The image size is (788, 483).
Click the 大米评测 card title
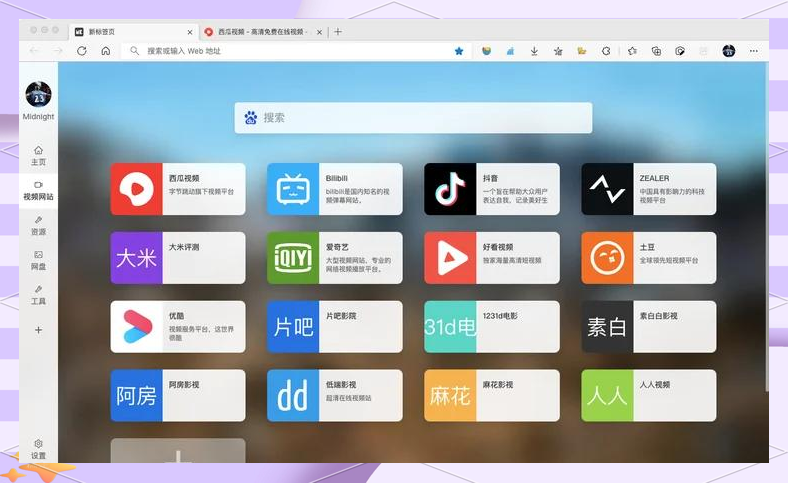pos(184,247)
